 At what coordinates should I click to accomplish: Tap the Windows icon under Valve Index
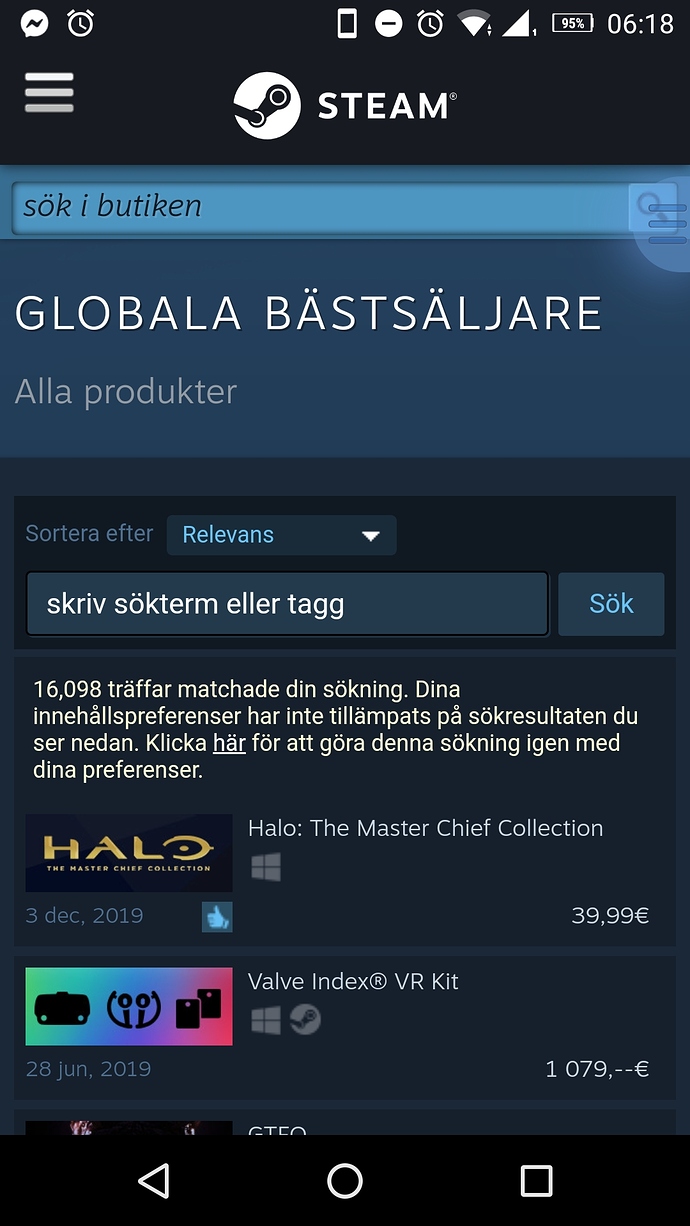[x=265, y=1020]
